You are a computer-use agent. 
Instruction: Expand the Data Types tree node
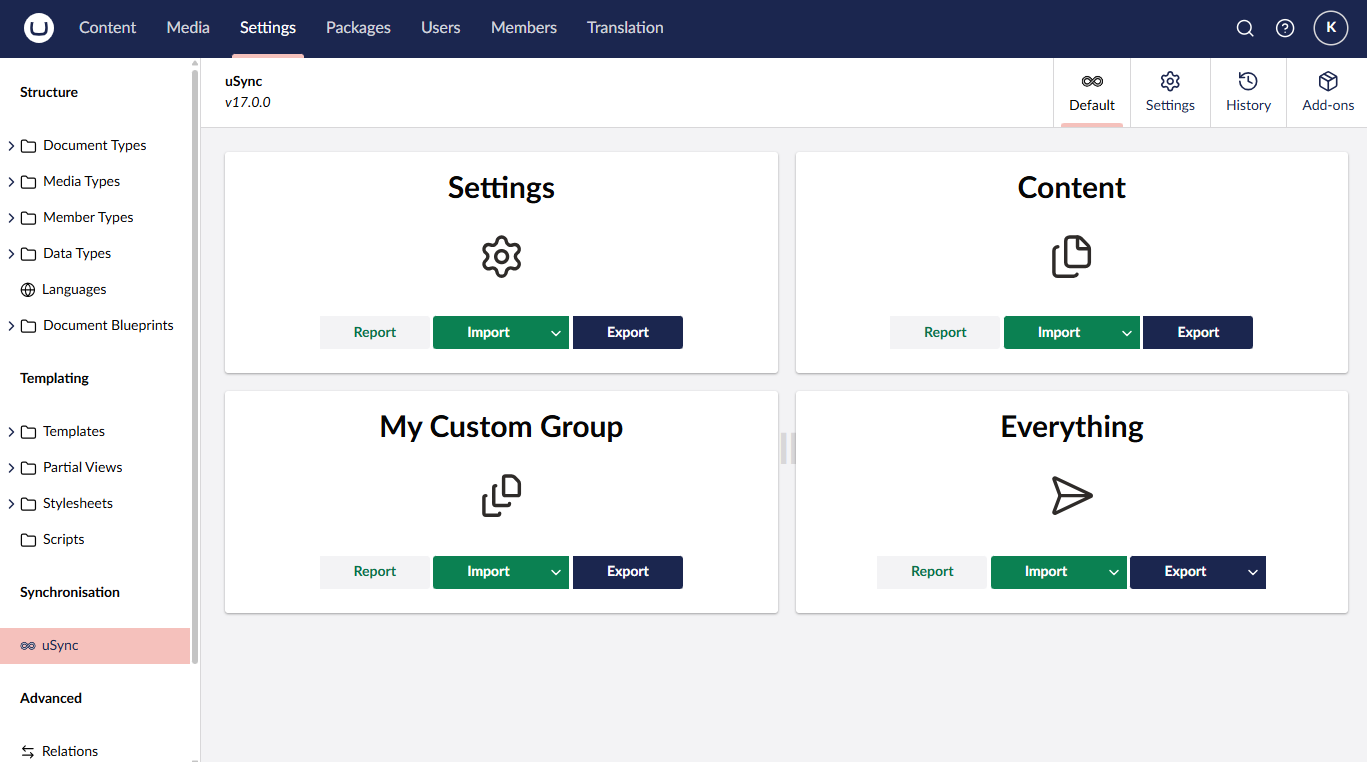pos(11,254)
